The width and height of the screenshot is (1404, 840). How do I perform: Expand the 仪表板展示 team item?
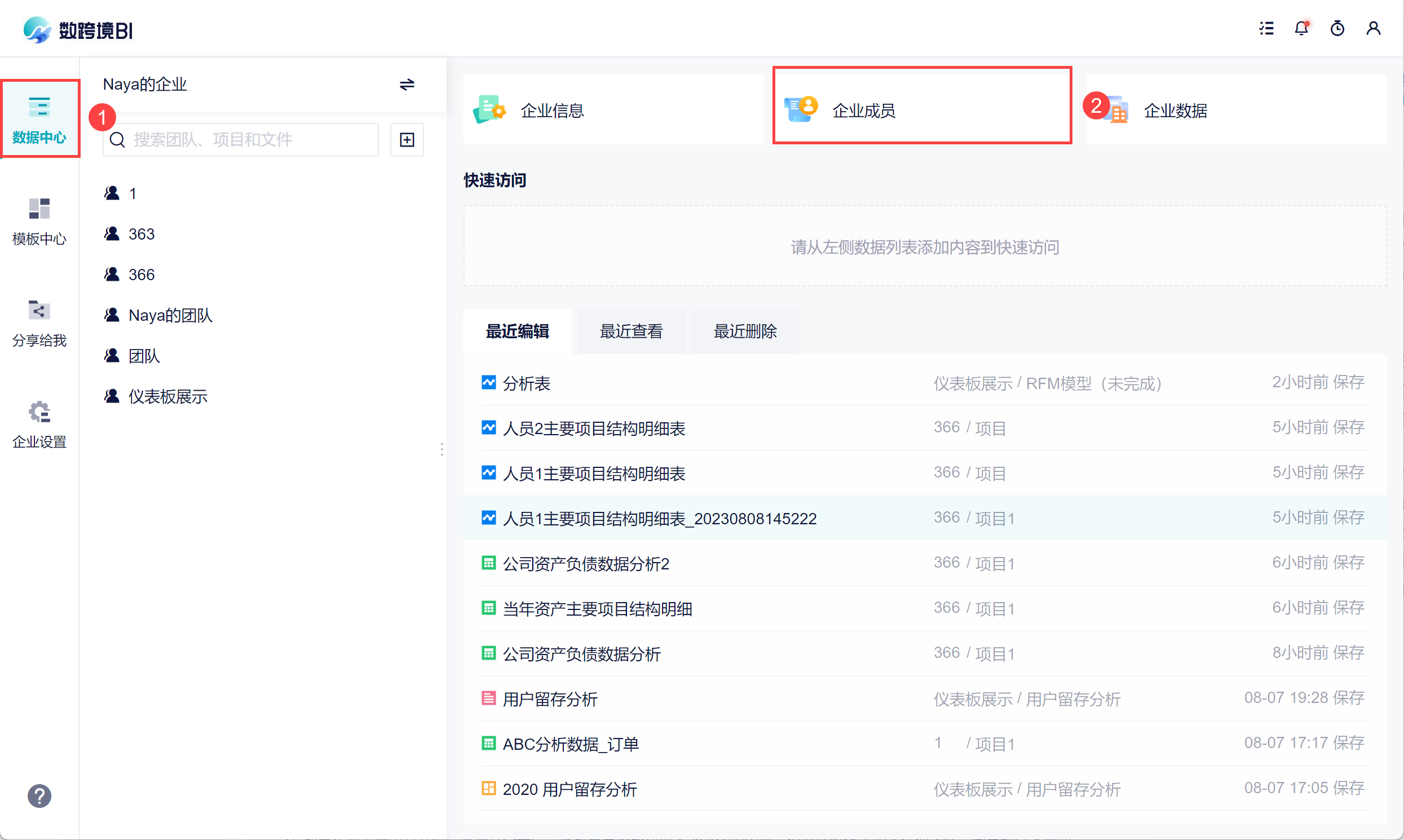tap(167, 396)
